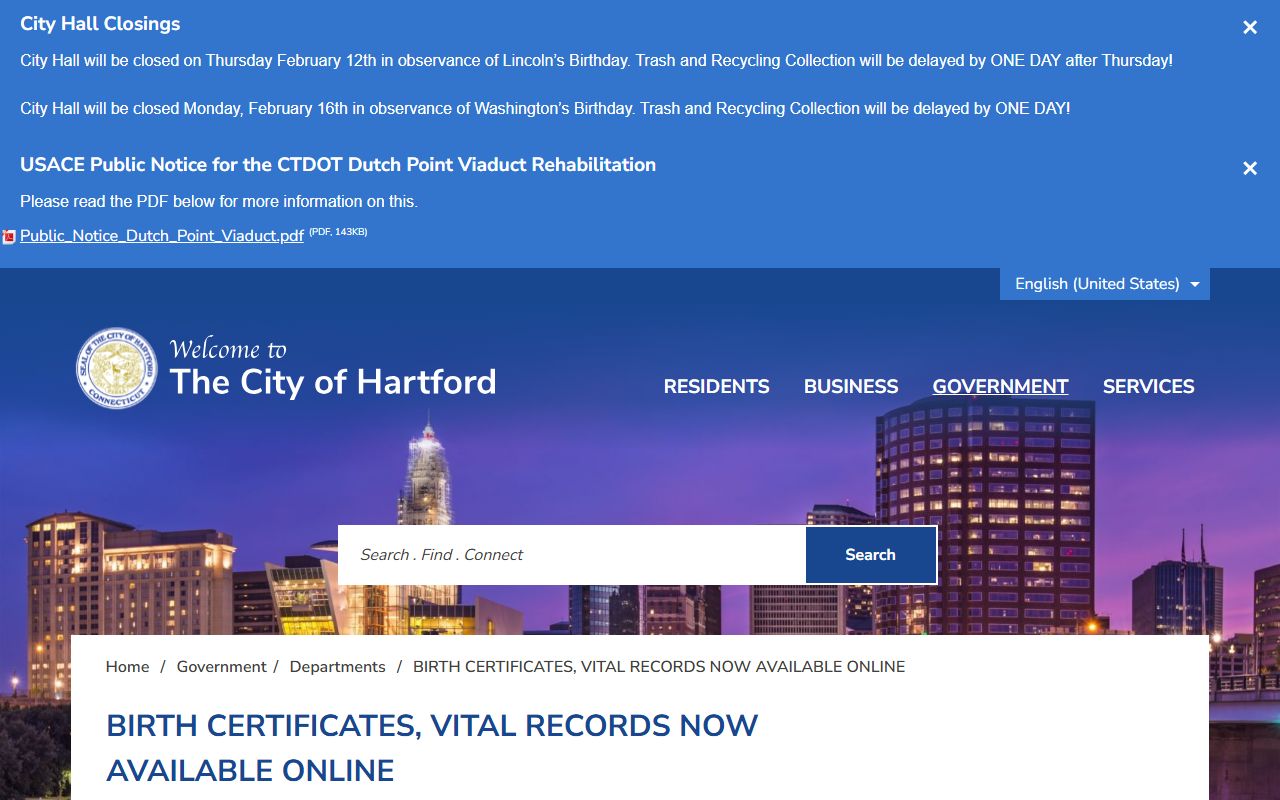
Task: Click the City Hall Closings heading
Action: [100, 24]
